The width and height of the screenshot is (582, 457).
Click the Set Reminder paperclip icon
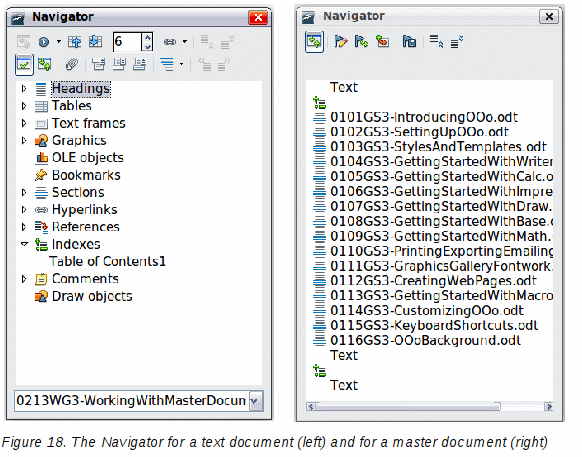(x=72, y=65)
